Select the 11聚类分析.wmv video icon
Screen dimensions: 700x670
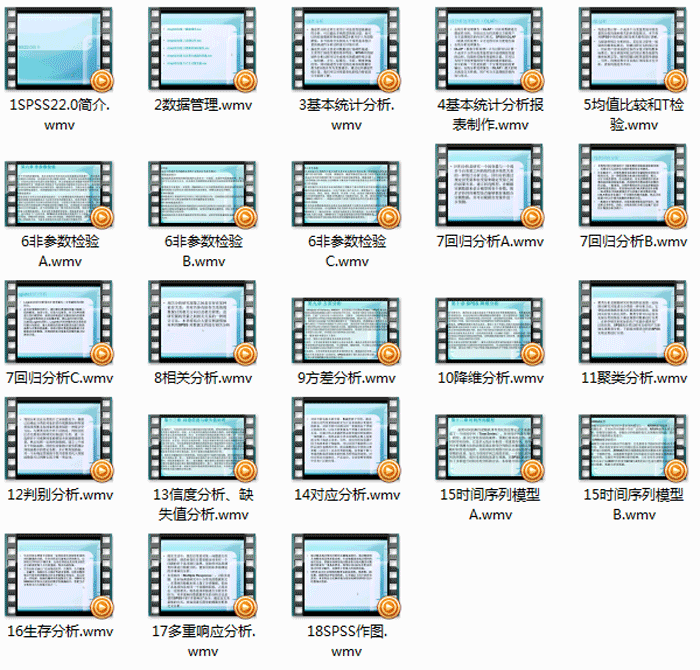click(633, 322)
